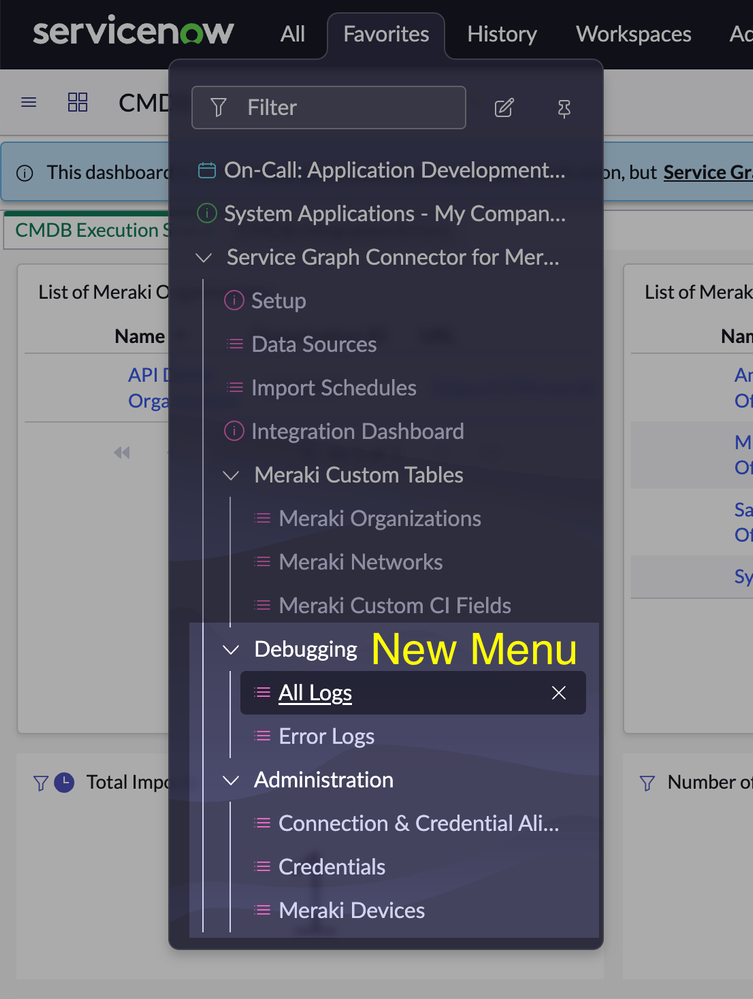753x999 pixels.
Task: Click the info icon beside Setup
Action: [x=234, y=300]
